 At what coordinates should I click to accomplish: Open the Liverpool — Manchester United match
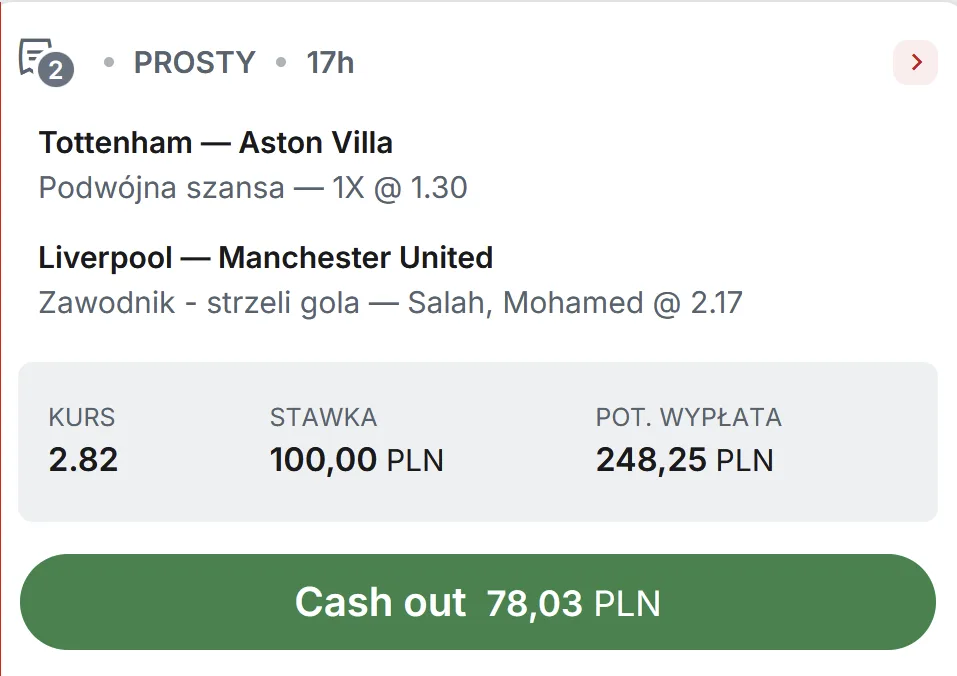click(266, 258)
